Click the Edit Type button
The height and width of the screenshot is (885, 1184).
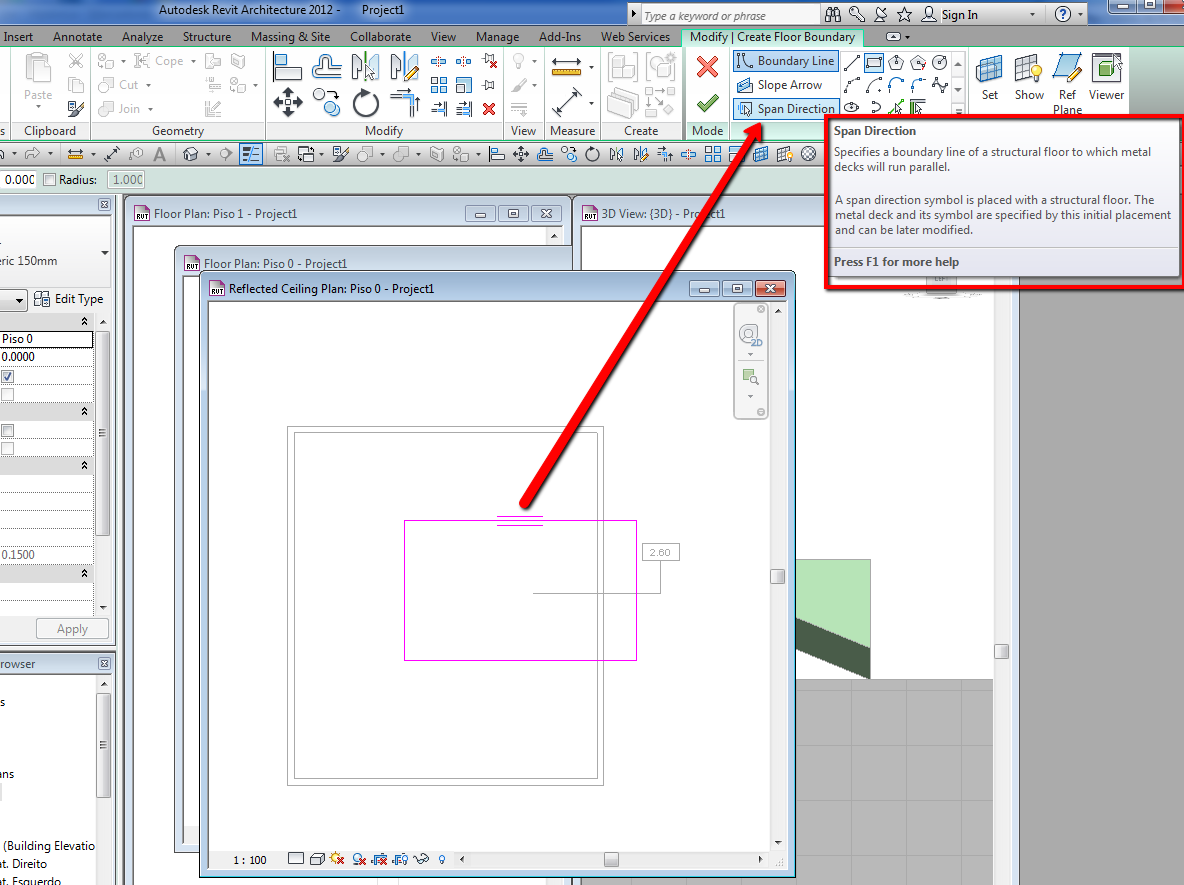68,299
